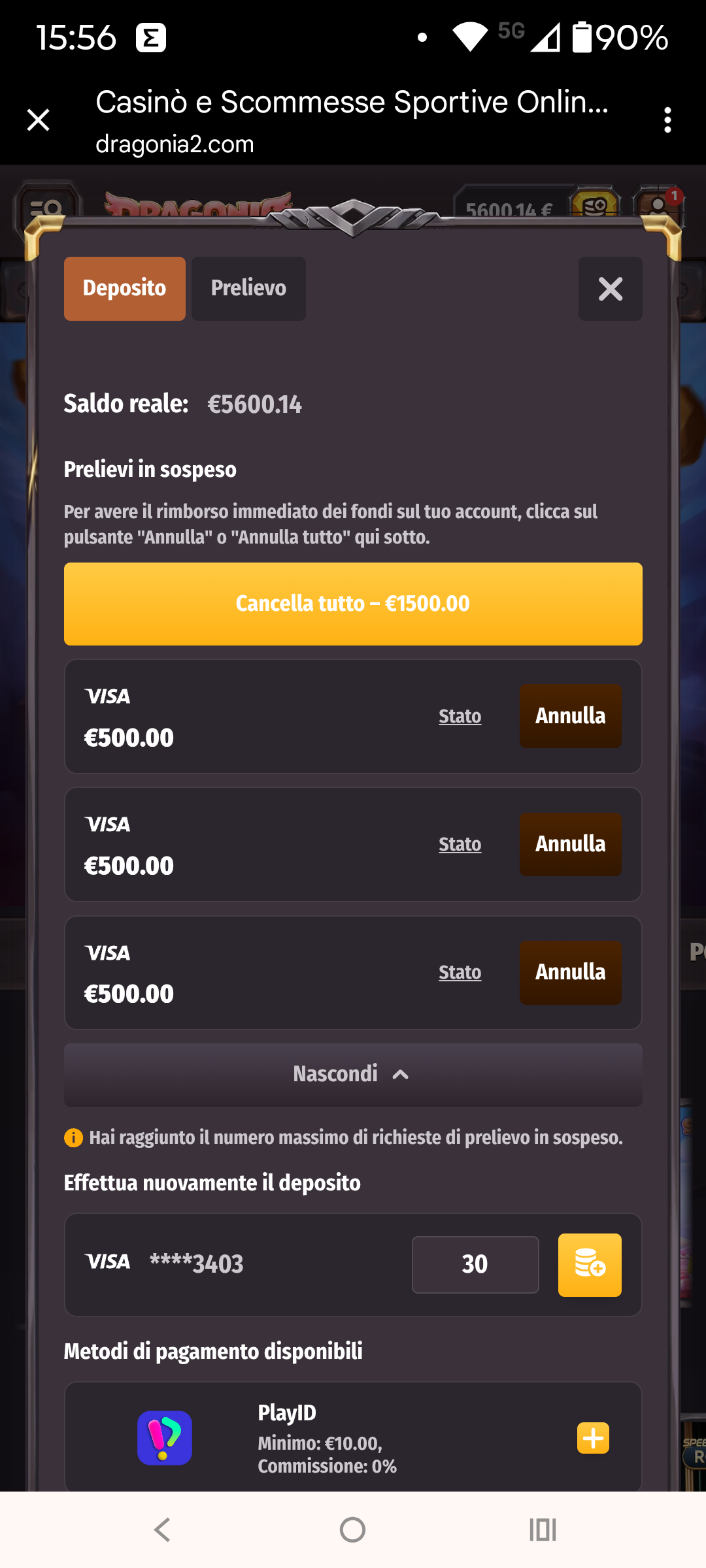This screenshot has height=1568, width=706.
Task: Collapse pending withdrawals with Nascondi
Action: click(x=353, y=1075)
